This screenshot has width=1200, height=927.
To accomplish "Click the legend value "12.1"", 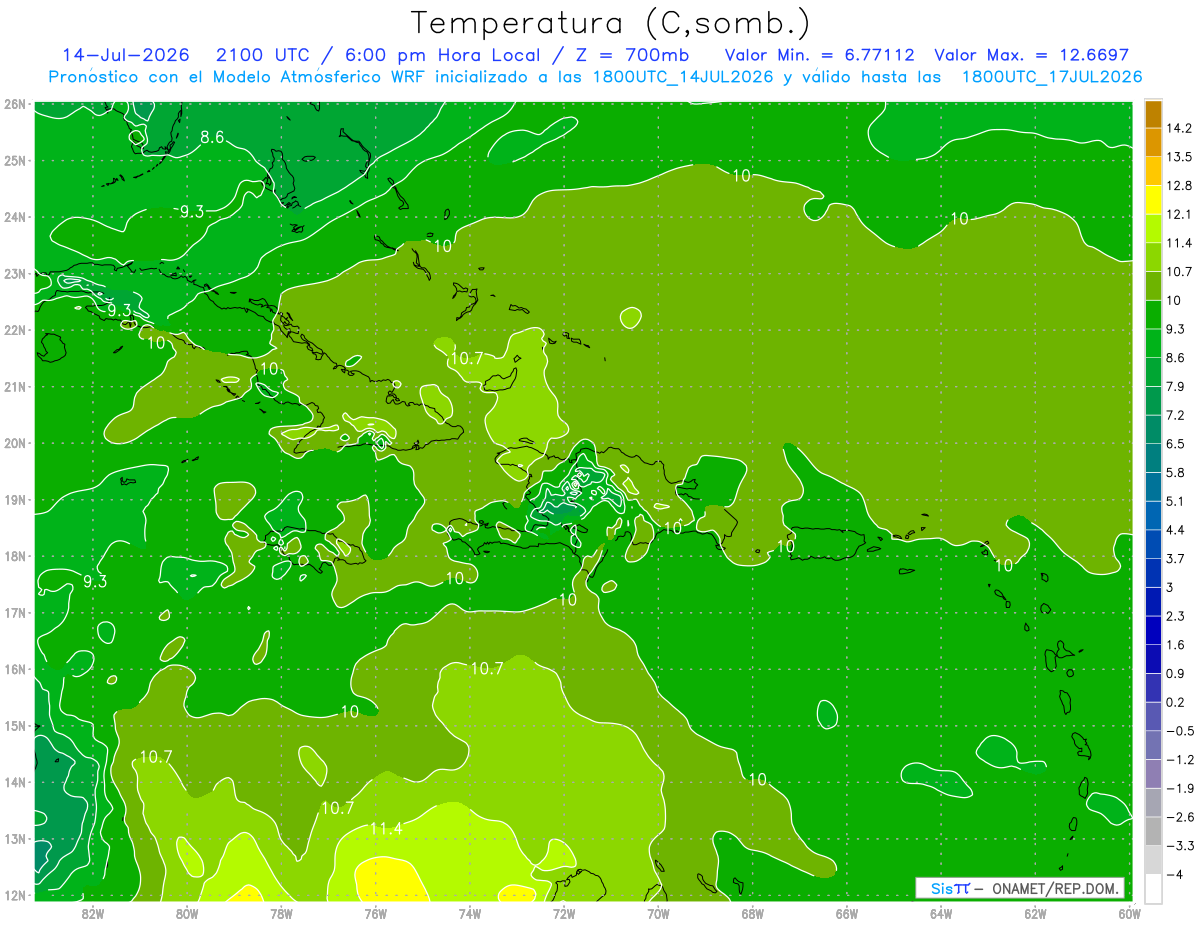I will click(1180, 214).
